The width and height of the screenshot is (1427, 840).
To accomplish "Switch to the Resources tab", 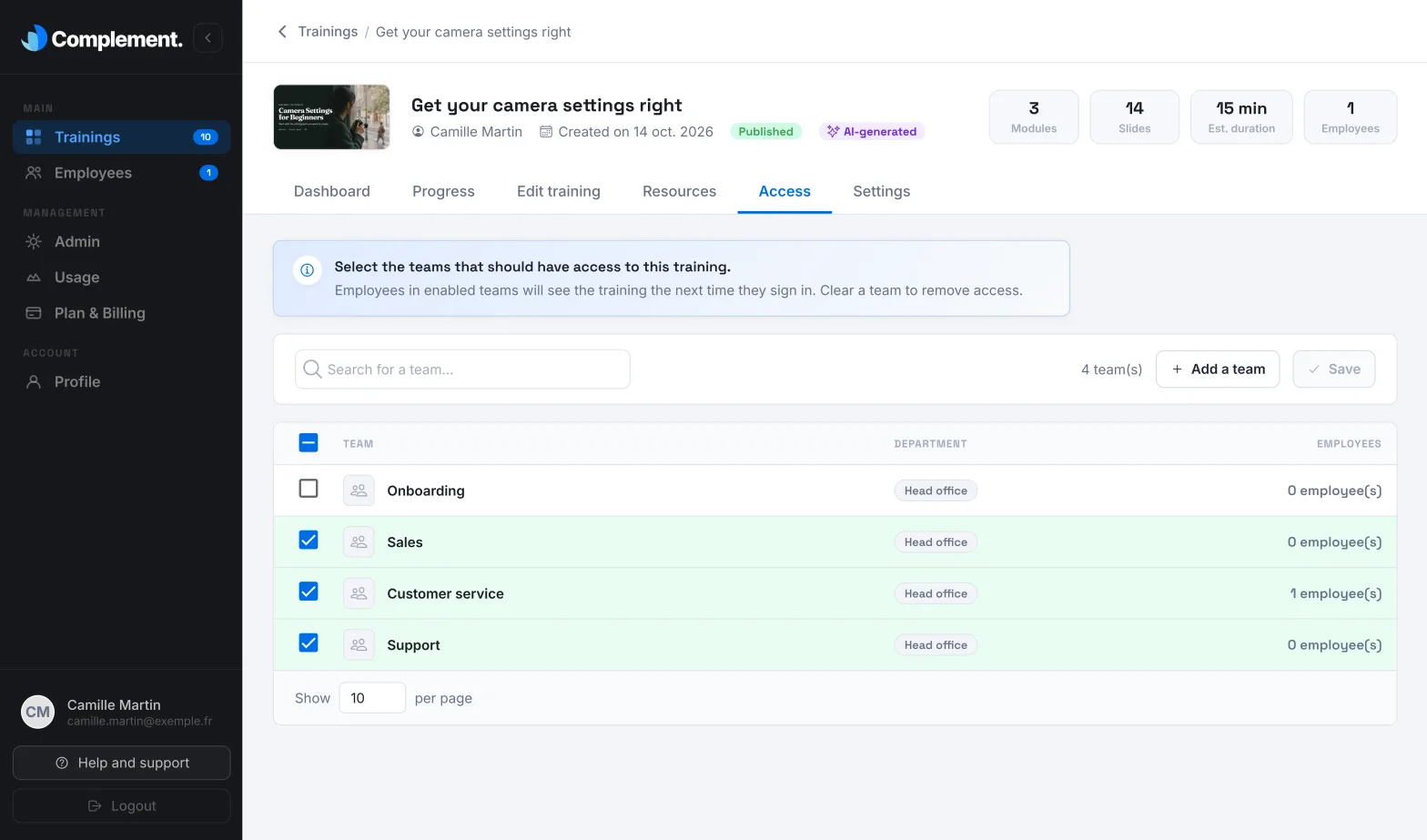I will click(x=679, y=191).
